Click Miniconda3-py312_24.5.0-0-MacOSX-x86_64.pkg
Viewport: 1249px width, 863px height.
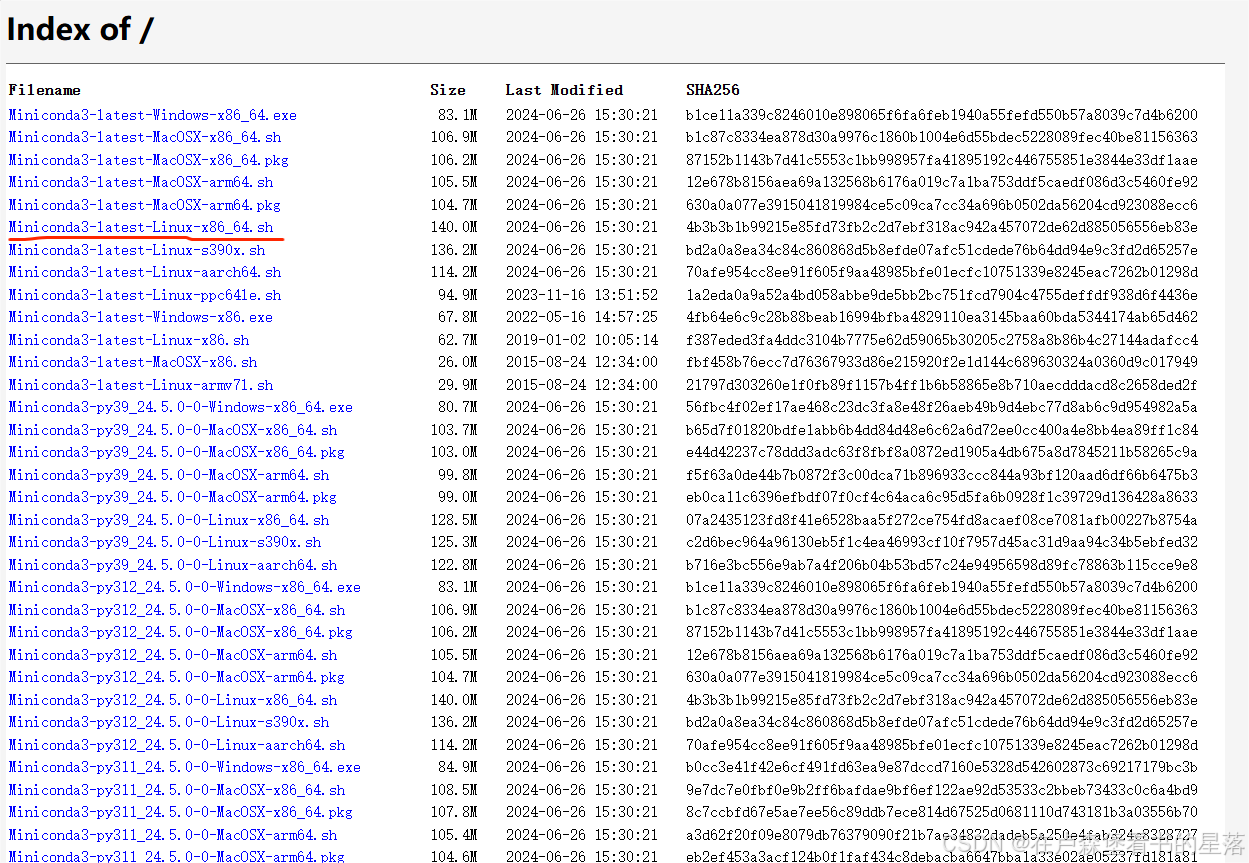[x=181, y=632]
